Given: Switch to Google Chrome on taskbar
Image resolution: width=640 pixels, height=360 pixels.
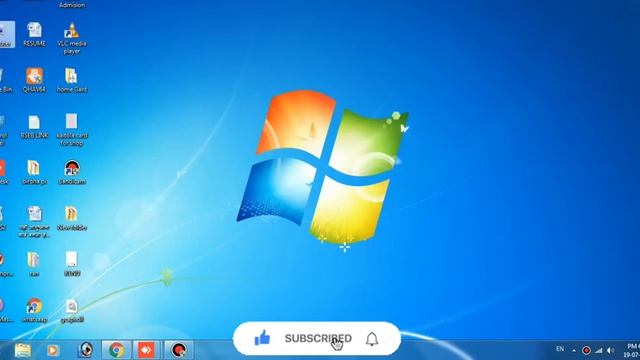Looking at the screenshot, I should [x=116, y=350].
